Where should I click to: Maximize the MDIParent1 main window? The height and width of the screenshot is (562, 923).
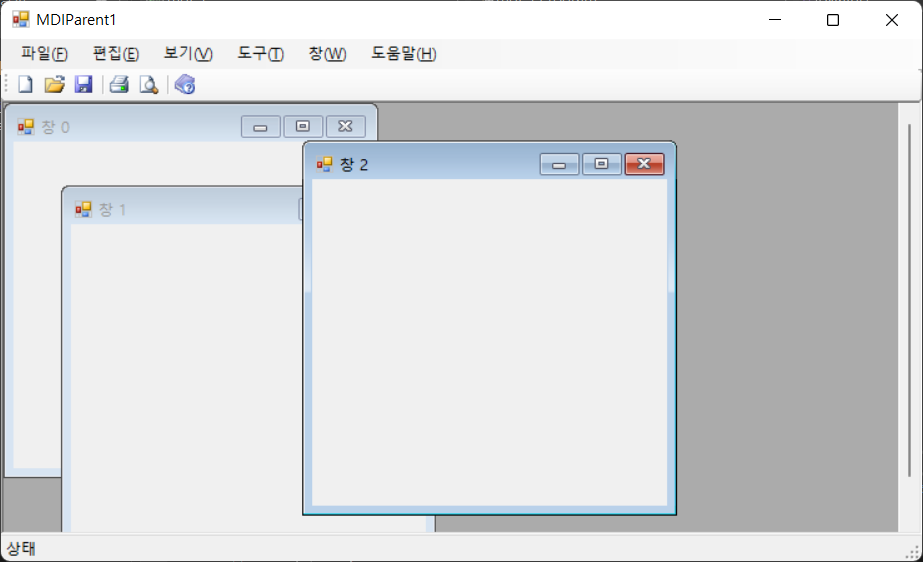click(833, 20)
